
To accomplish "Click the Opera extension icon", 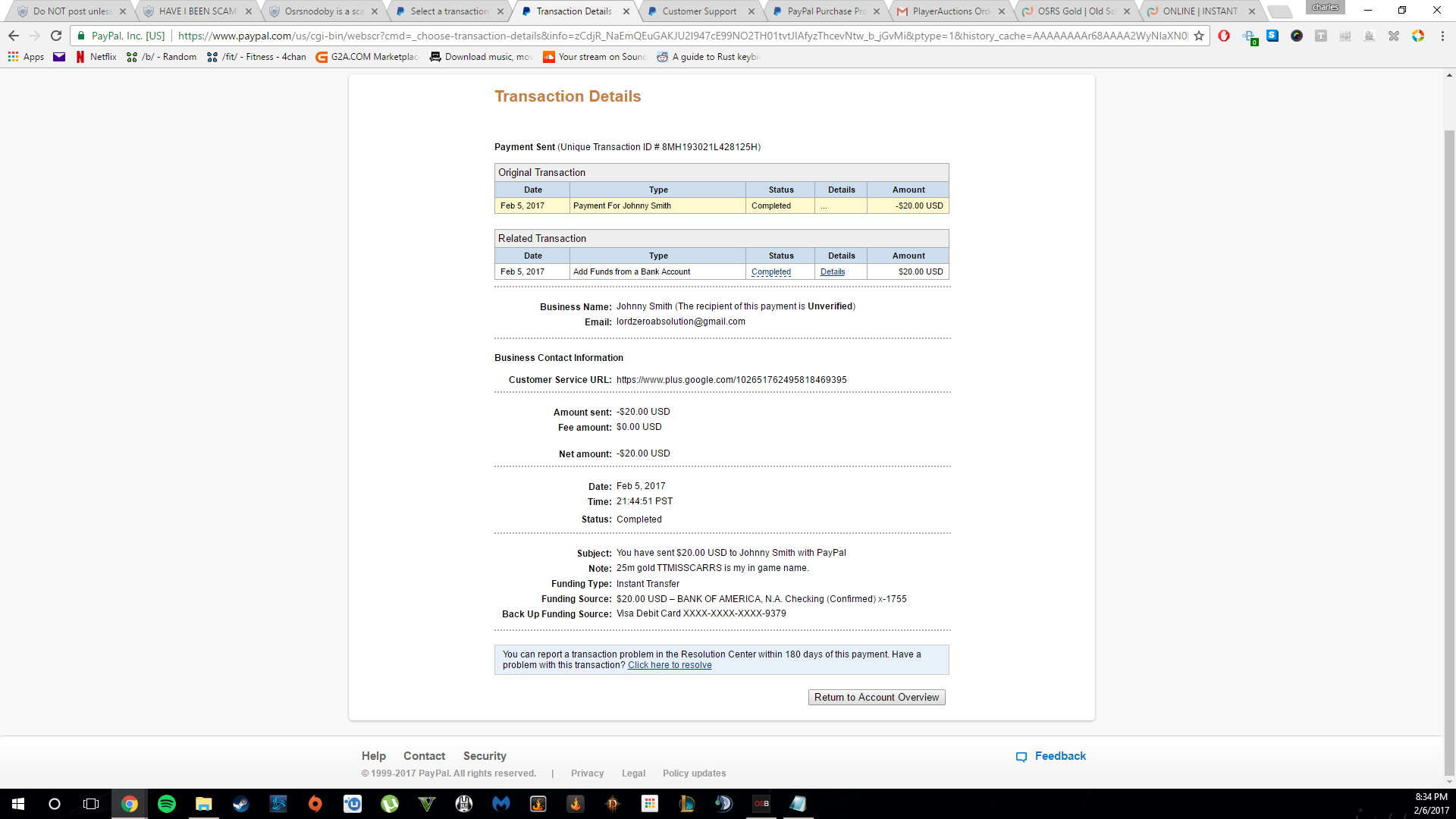I will coord(1224,36).
